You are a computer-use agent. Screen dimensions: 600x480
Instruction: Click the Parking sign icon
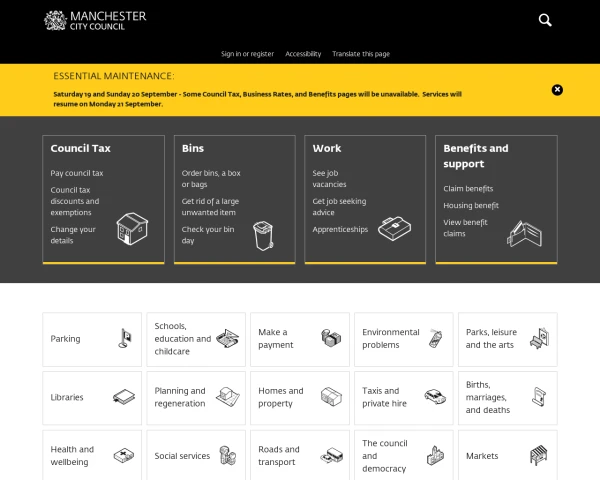coord(125,338)
